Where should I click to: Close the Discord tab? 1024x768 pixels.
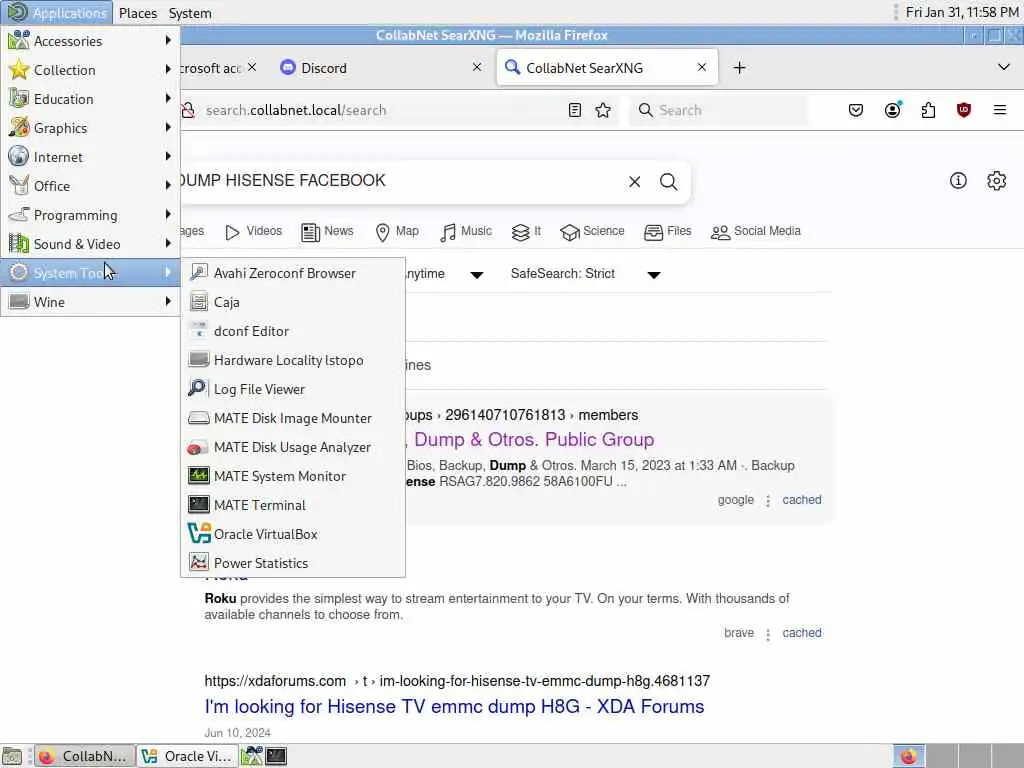coord(477,67)
